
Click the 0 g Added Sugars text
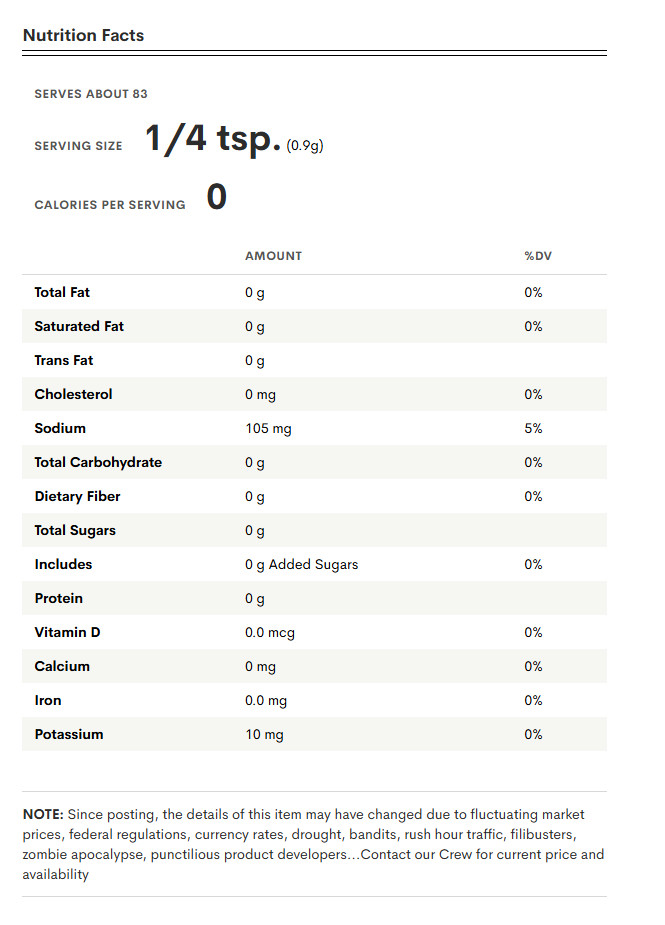[x=302, y=565]
